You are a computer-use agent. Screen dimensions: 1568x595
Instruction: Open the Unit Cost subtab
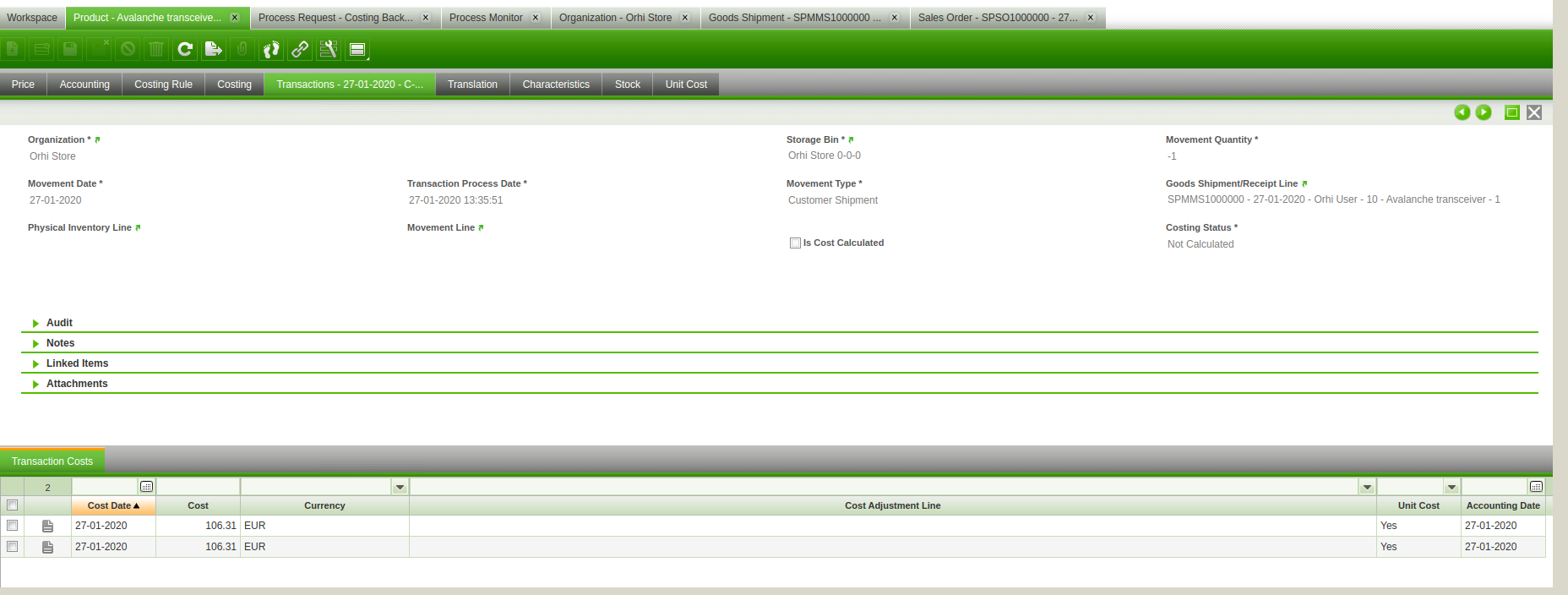click(x=686, y=85)
